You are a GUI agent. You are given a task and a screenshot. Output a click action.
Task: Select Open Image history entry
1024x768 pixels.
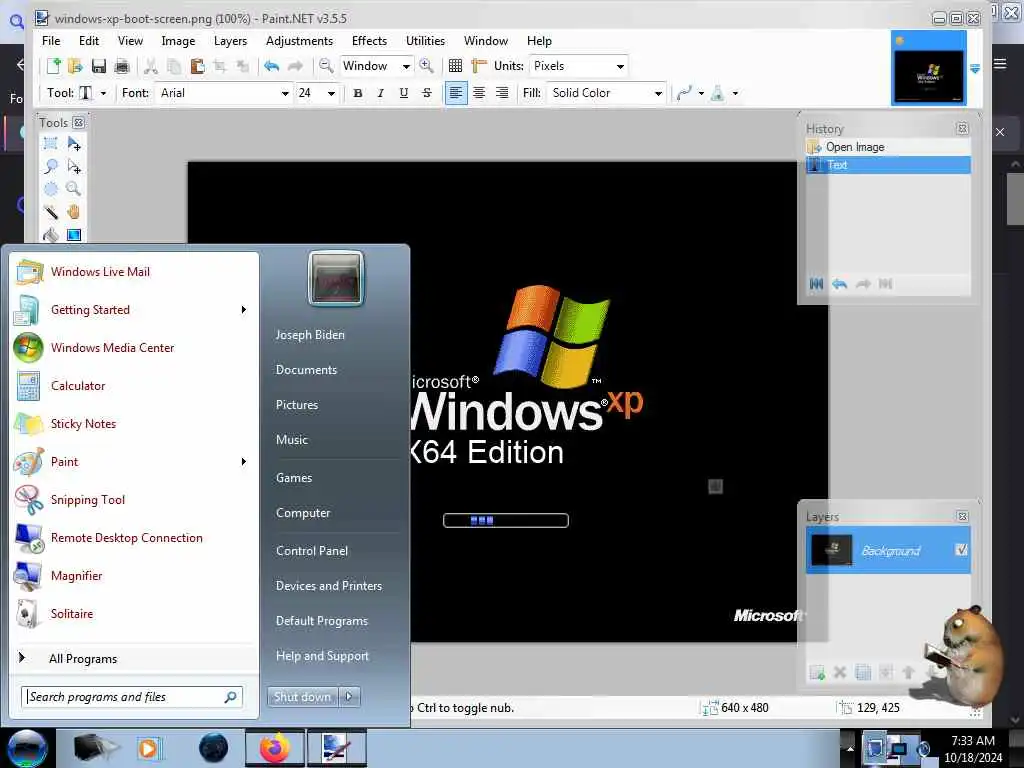888,147
